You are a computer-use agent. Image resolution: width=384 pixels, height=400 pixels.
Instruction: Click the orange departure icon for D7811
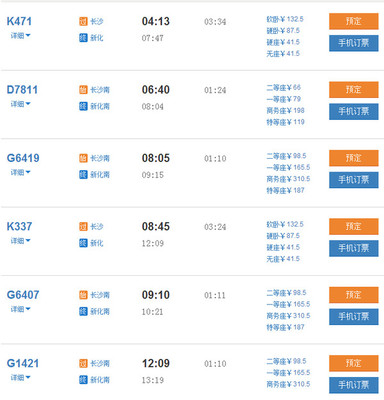(83, 90)
